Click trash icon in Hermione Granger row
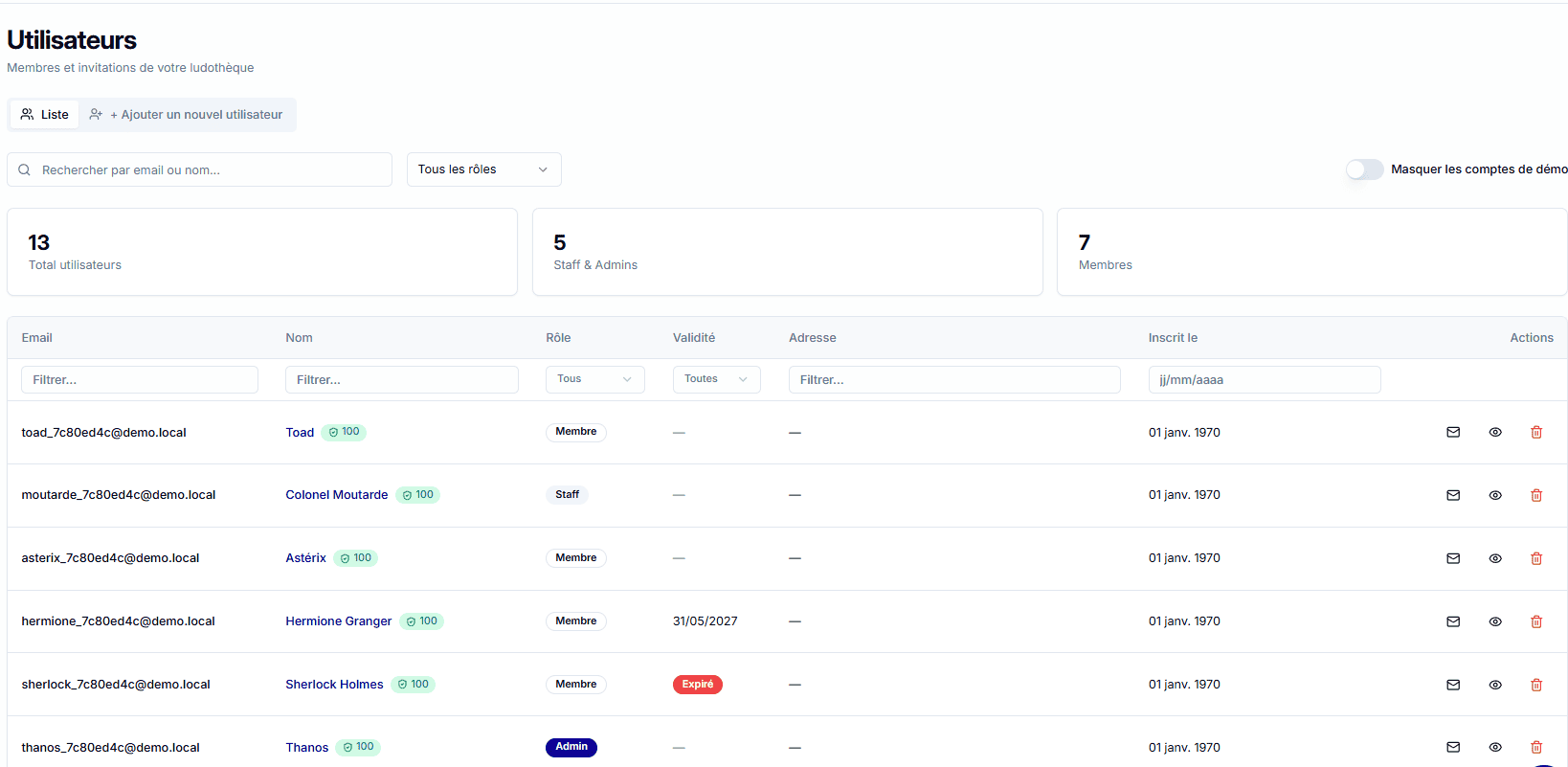Viewport: 1568px width, 767px height. pos(1536,621)
